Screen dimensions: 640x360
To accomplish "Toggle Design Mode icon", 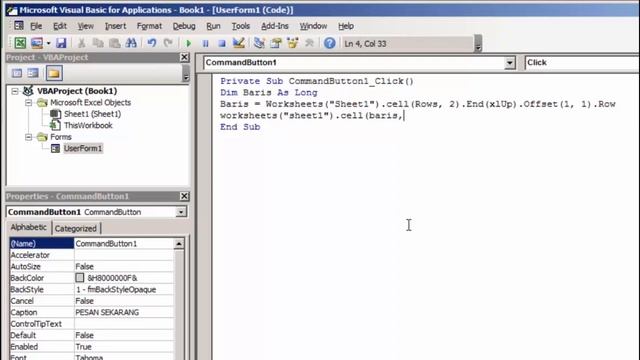I will coord(238,43).
